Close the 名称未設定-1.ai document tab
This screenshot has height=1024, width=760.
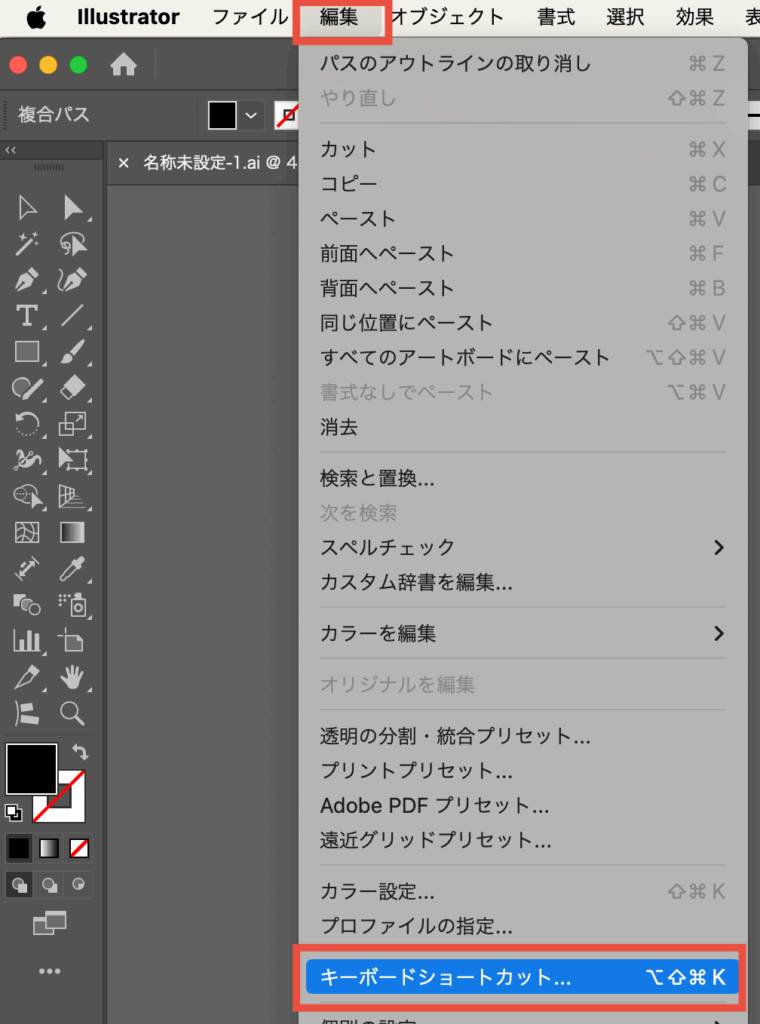point(123,163)
